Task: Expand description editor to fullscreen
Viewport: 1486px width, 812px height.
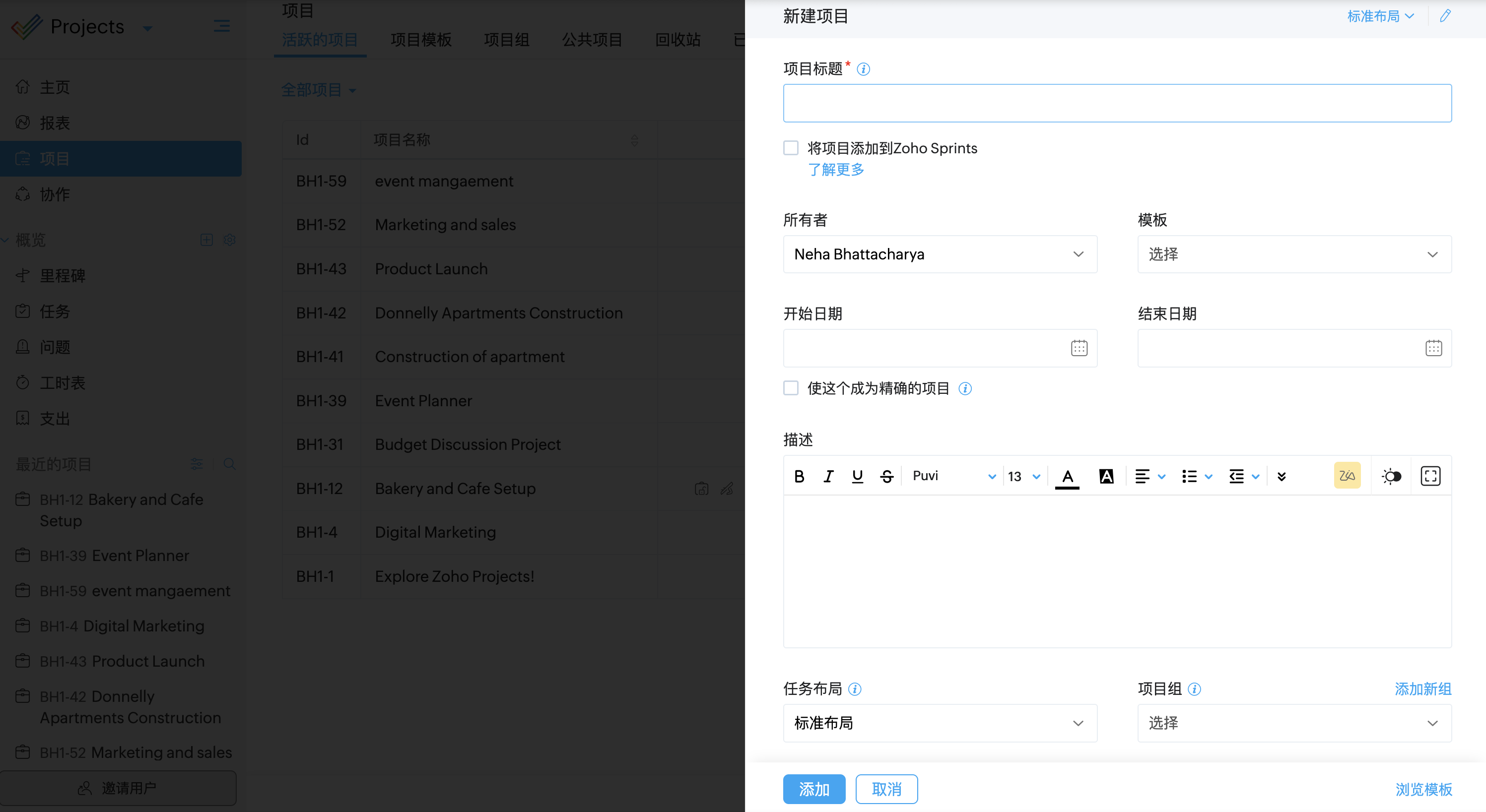Action: (x=1430, y=476)
